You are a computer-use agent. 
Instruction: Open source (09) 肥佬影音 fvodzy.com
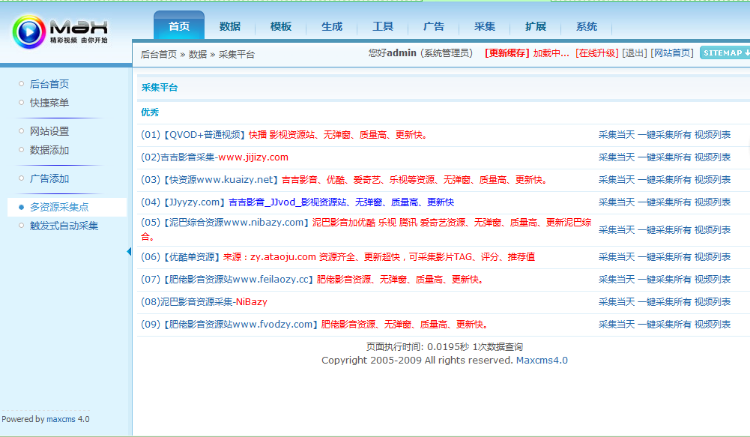pyautogui.click(x=314, y=324)
